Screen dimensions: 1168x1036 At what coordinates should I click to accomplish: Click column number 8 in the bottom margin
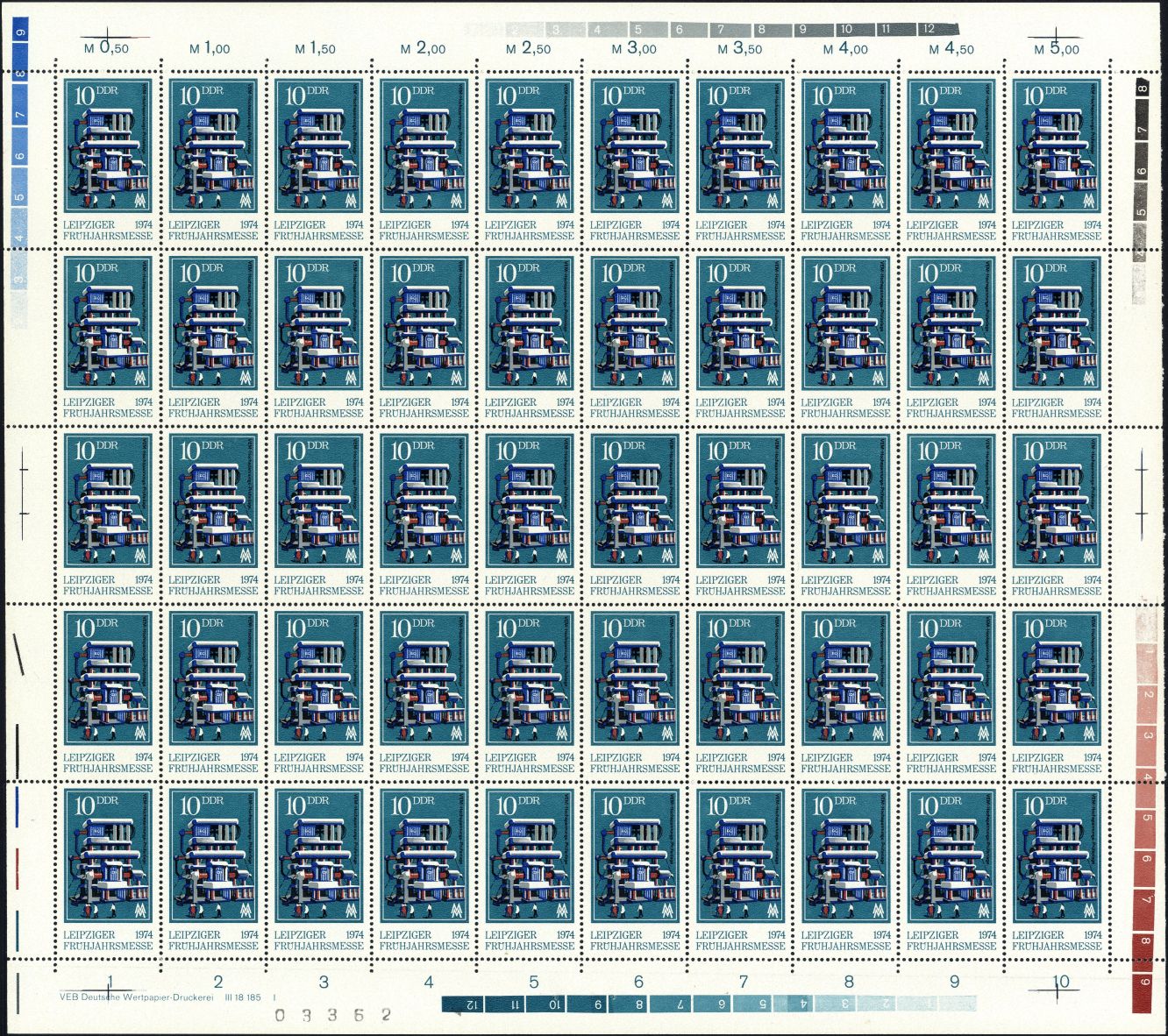[849, 982]
